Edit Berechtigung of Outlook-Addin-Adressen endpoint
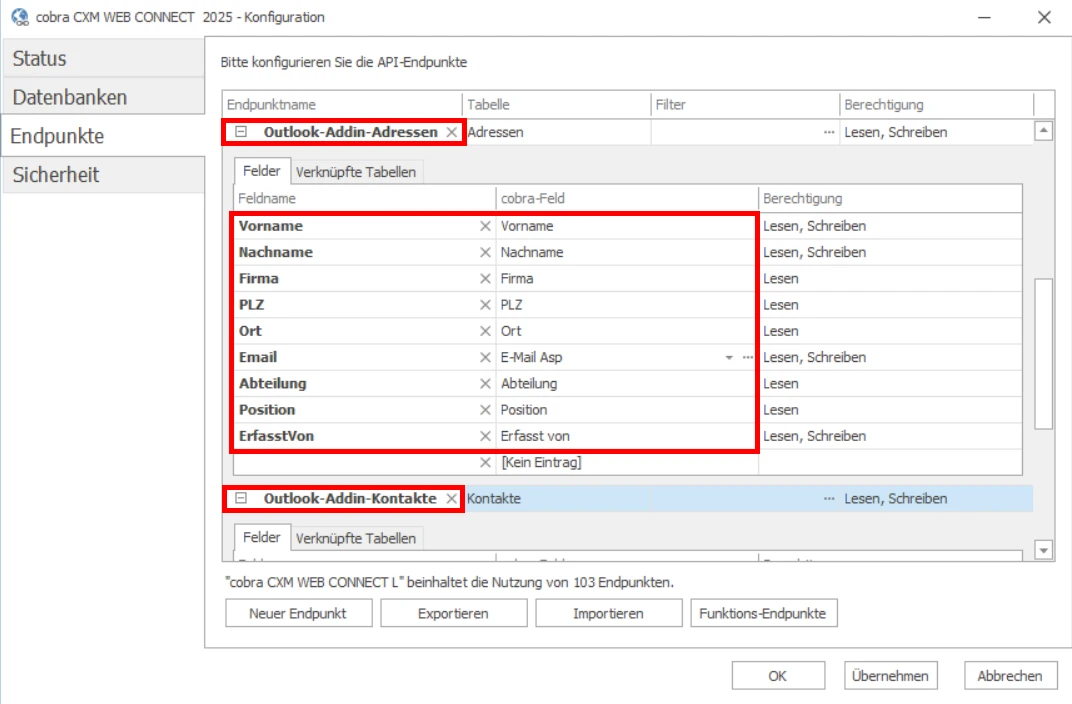 tap(936, 133)
